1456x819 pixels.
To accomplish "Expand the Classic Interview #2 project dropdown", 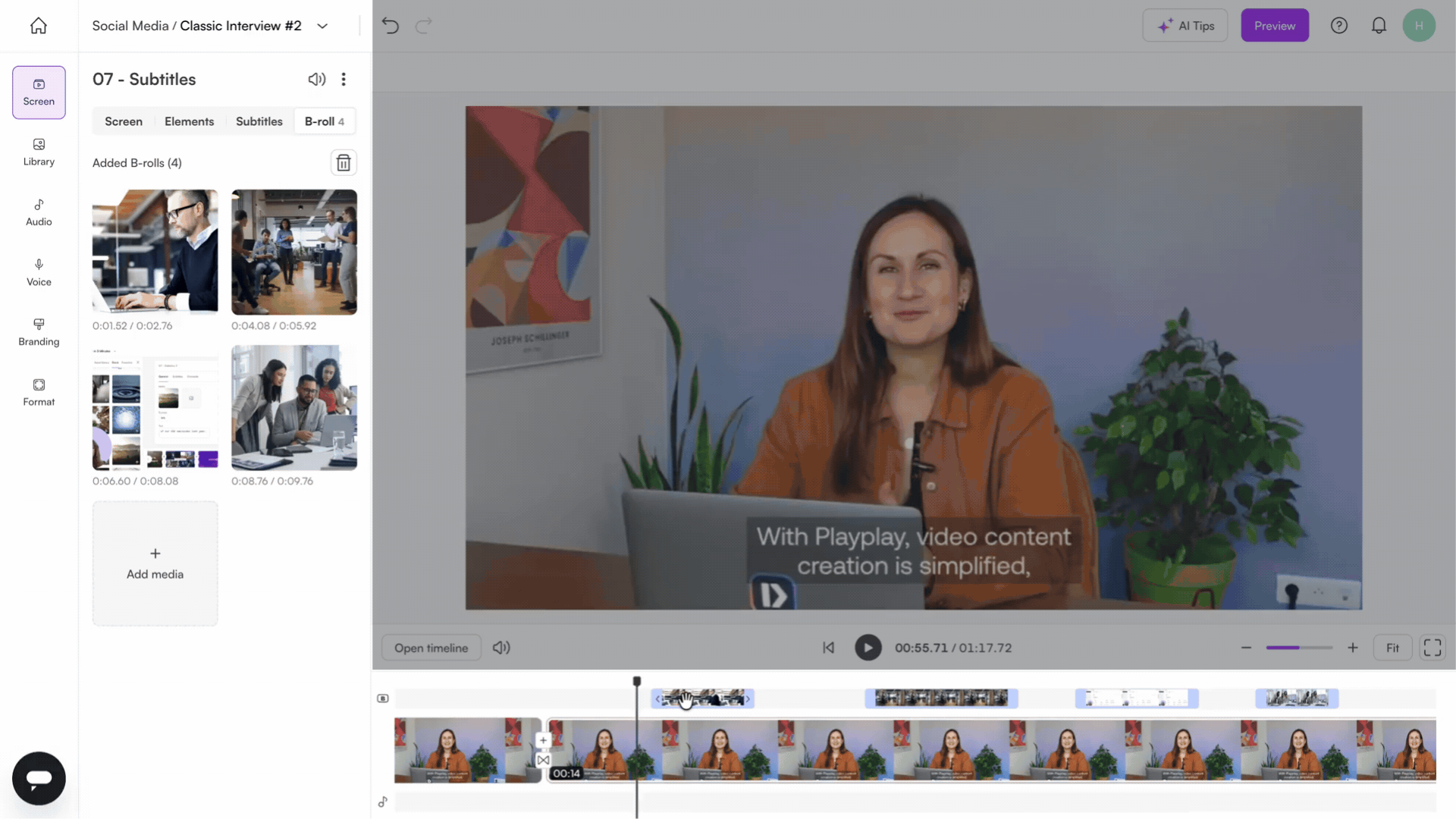I will [322, 26].
